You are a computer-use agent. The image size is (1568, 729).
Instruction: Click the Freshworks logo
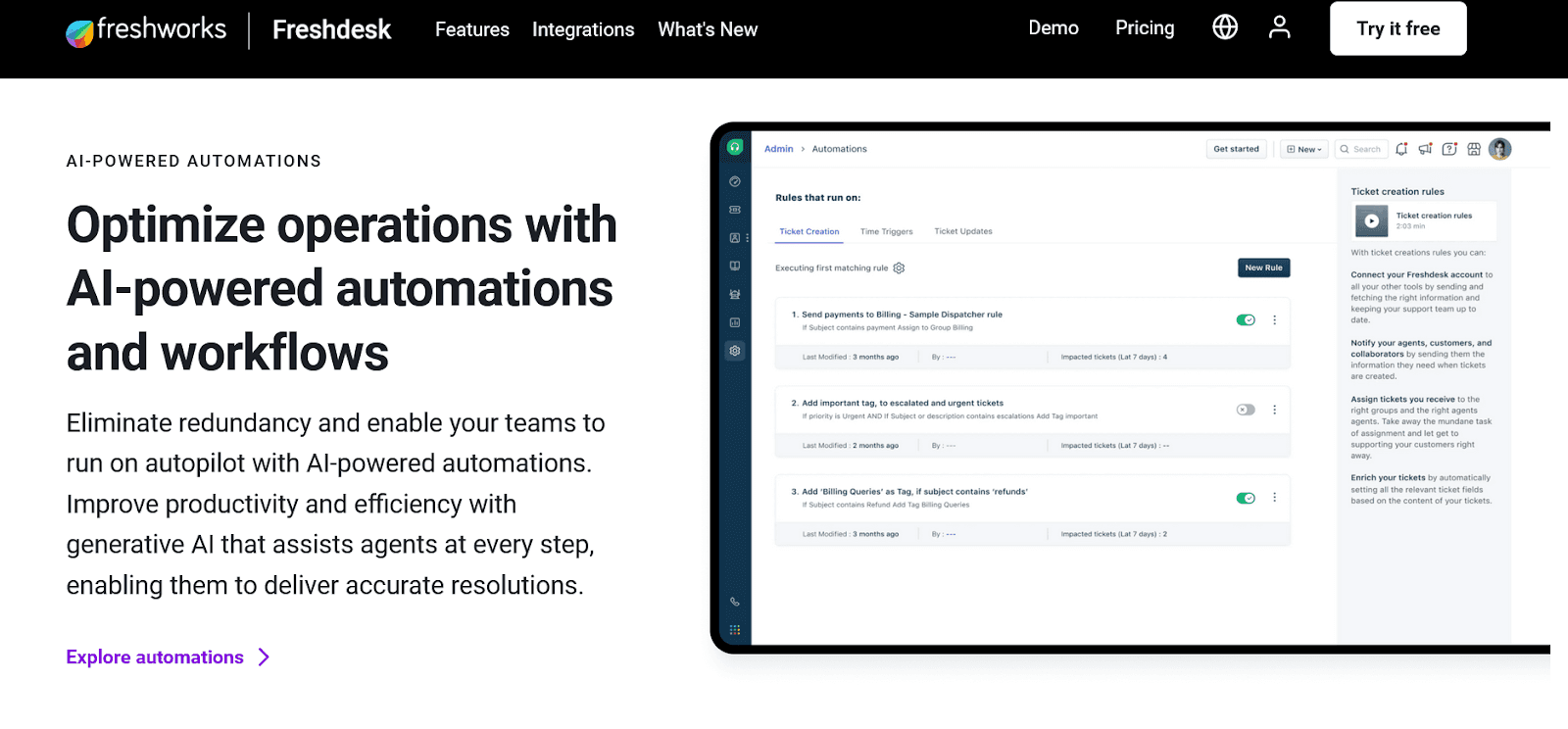[146, 30]
